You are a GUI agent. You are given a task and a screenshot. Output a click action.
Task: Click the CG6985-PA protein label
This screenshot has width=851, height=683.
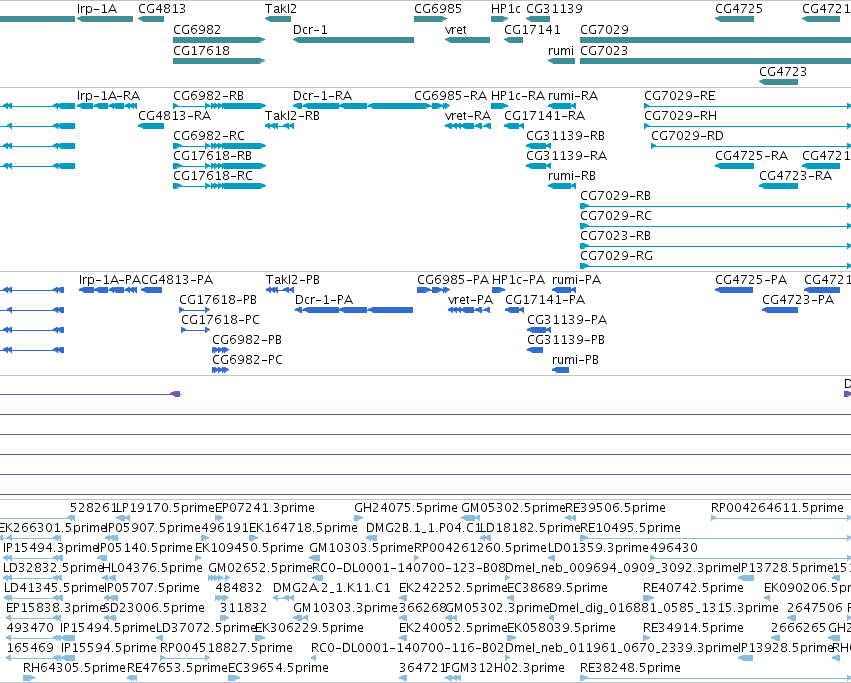pyautogui.click(x=453, y=280)
